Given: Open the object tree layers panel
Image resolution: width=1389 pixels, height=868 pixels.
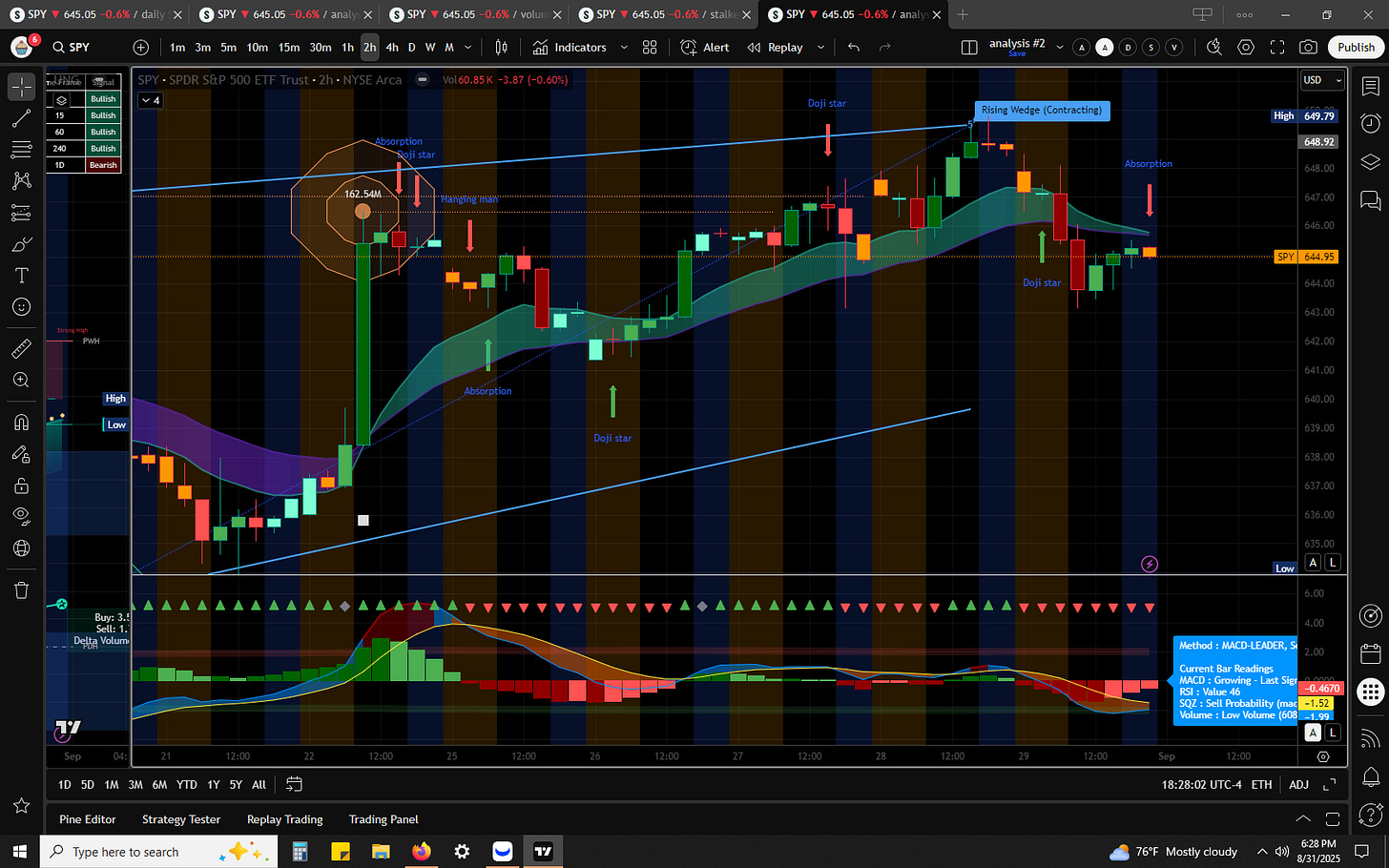Looking at the screenshot, I should [x=1371, y=161].
